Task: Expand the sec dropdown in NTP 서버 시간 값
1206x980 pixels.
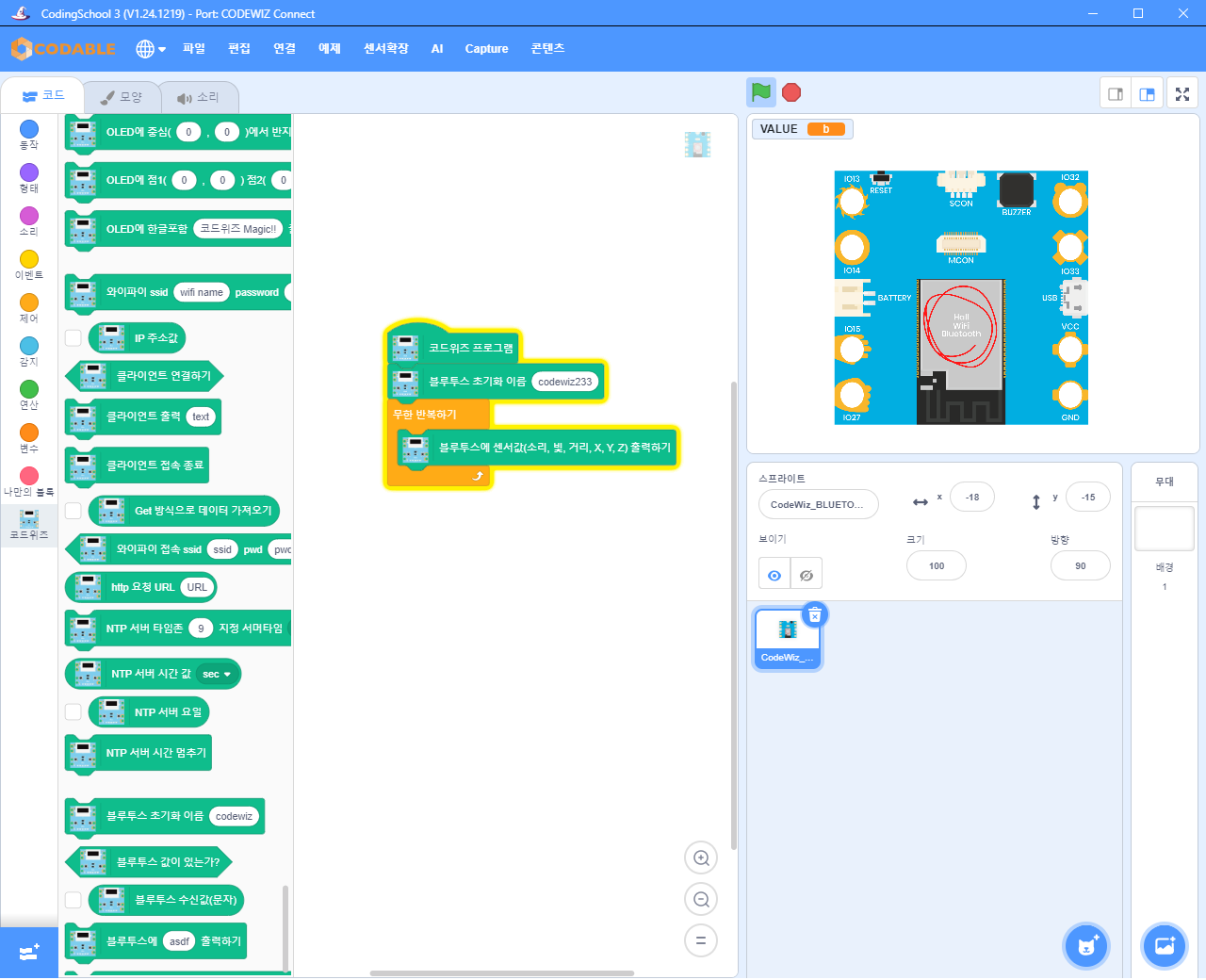Action: pos(217,674)
